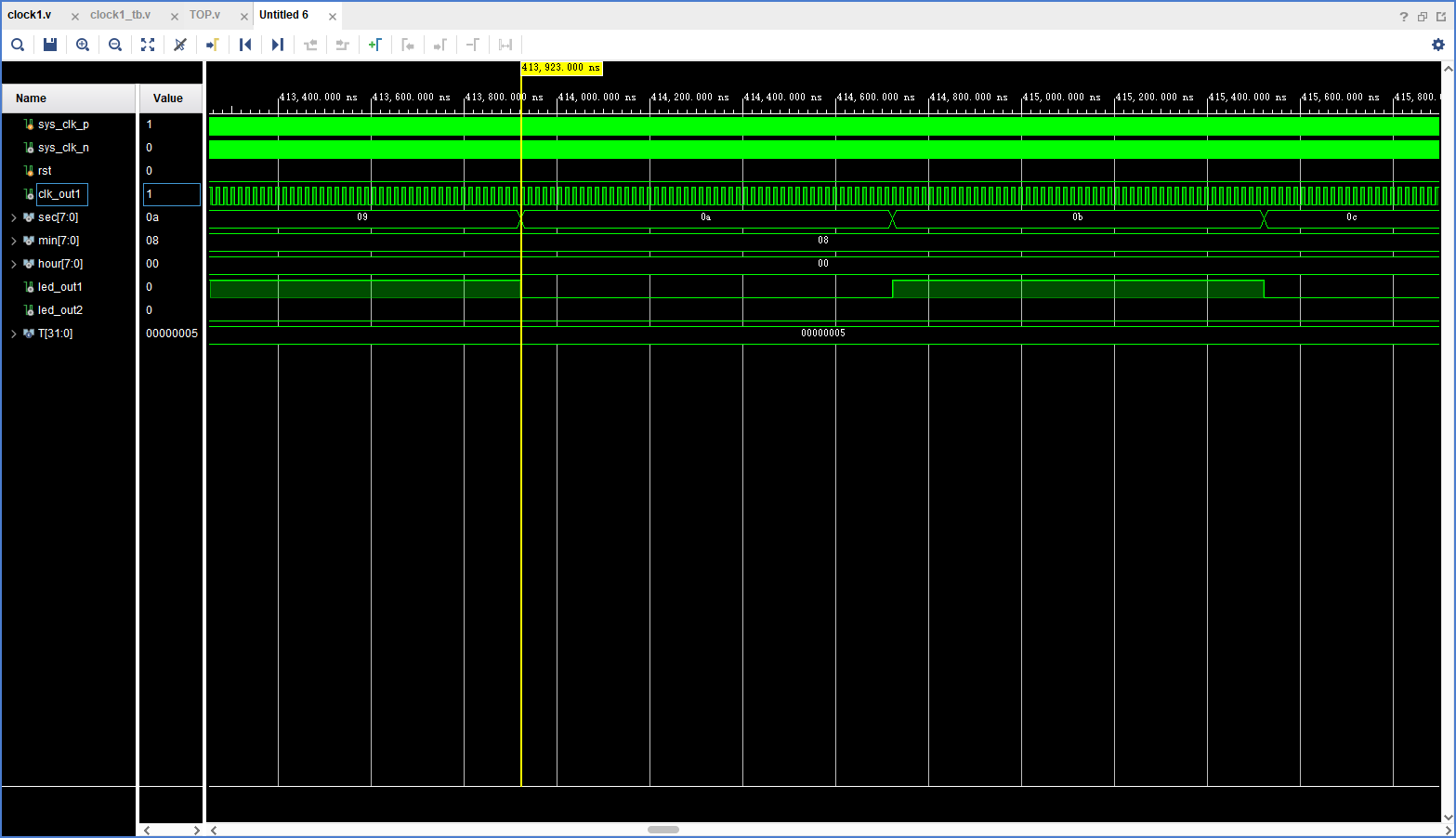
Task: Select the min[7:0] signal name
Action: pos(59,241)
